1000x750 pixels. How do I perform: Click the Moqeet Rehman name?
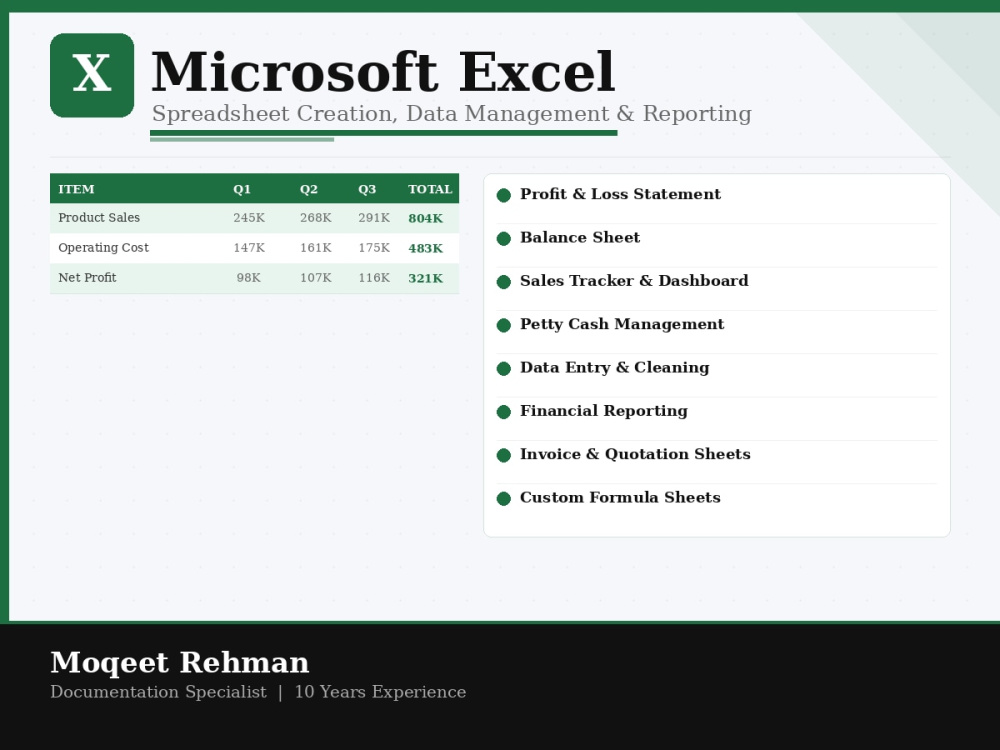point(180,663)
